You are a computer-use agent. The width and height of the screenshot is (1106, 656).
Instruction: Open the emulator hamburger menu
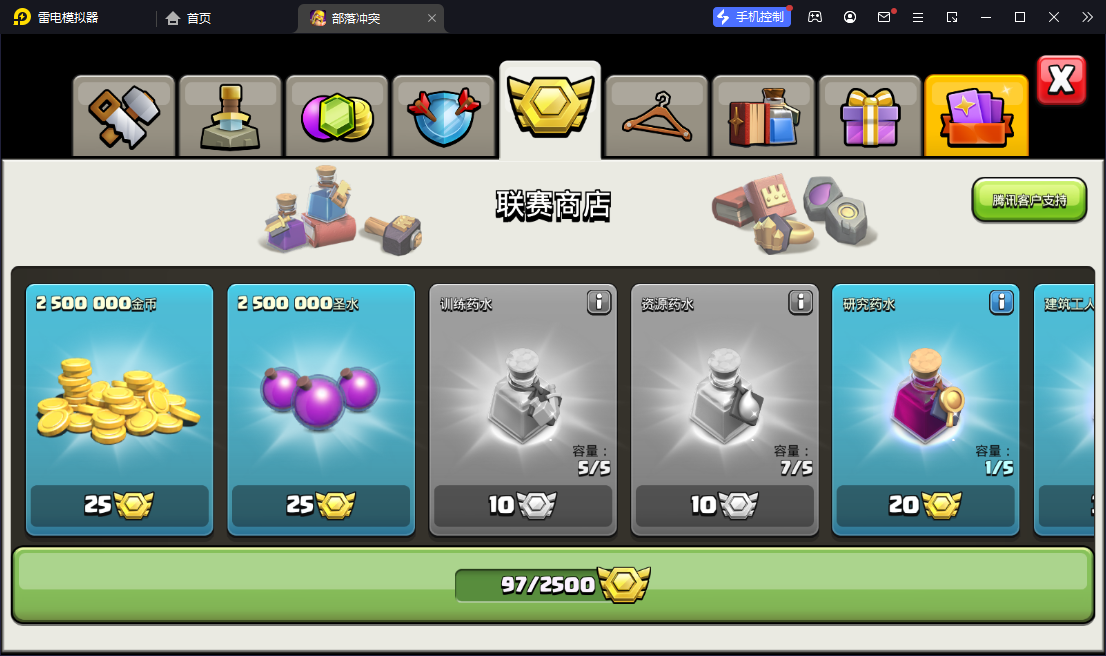point(918,17)
